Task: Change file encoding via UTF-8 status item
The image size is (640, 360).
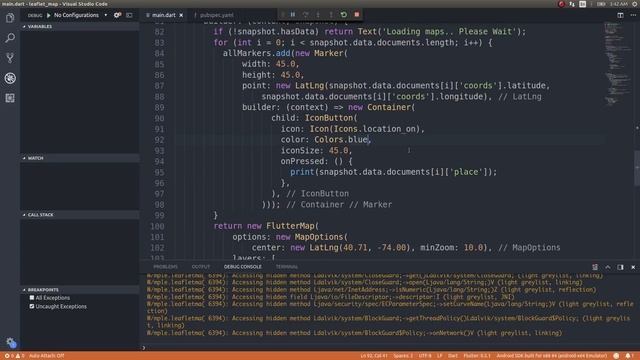Action: (x=425, y=356)
